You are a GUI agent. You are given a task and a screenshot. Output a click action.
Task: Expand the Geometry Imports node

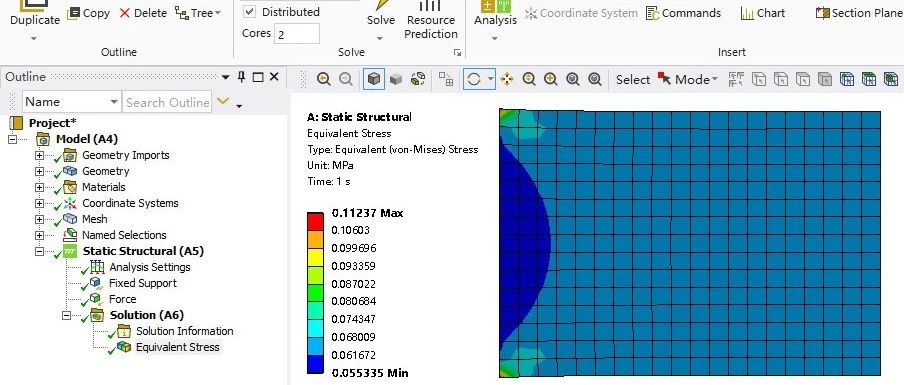tap(39, 155)
